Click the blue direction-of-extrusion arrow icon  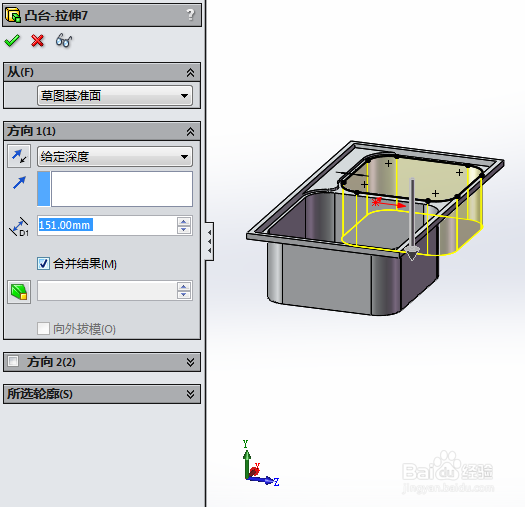click(x=19, y=183)
